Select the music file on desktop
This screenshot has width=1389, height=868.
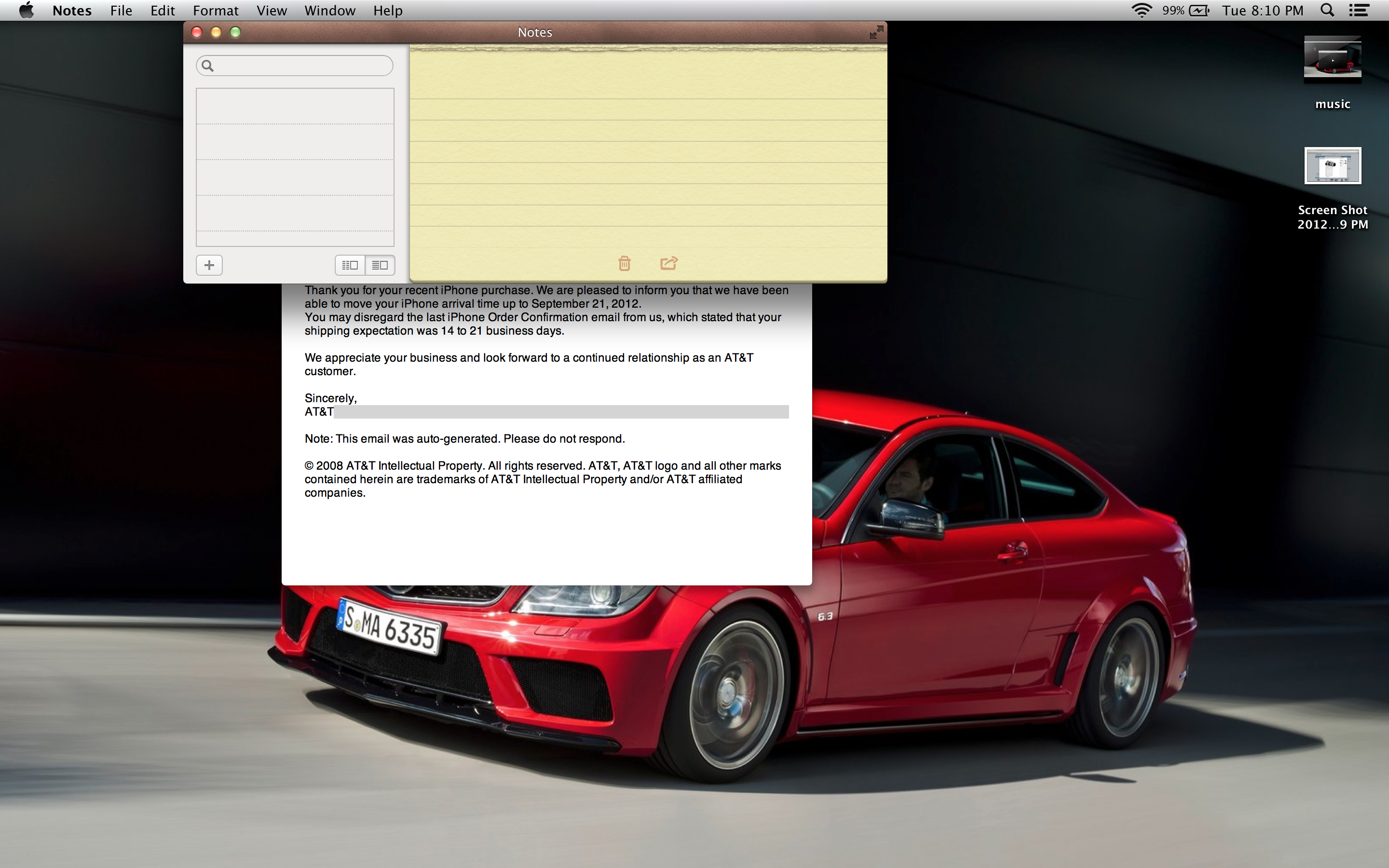1332,60
